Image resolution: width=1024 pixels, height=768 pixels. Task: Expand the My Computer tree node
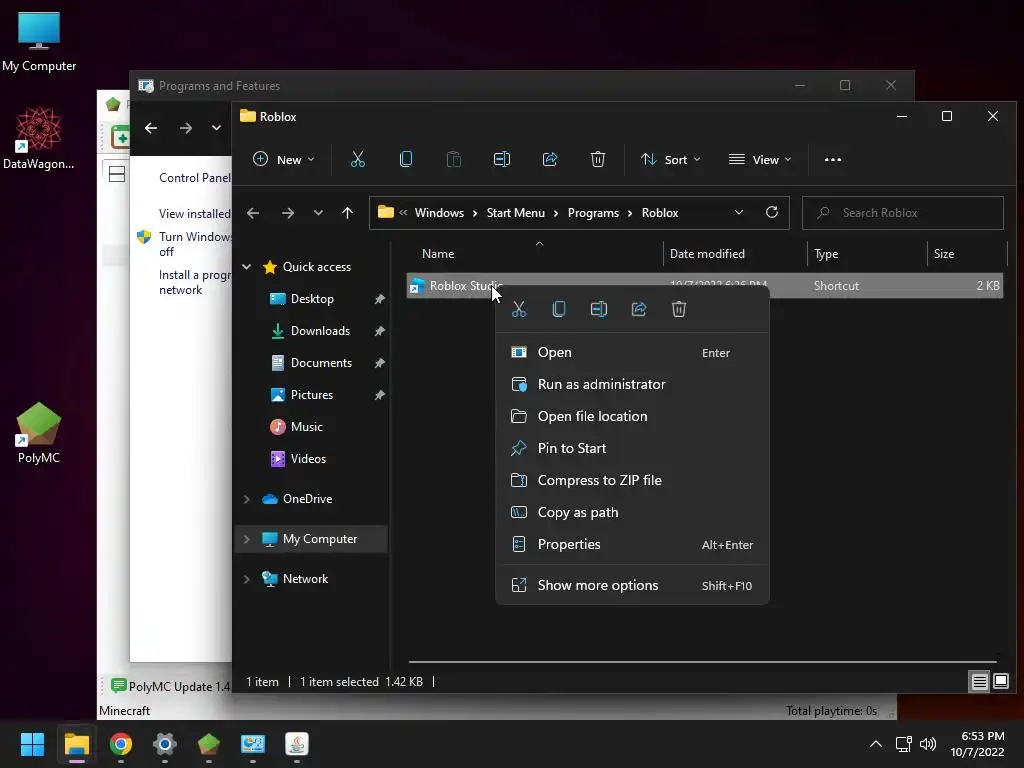tap(247, 539)
